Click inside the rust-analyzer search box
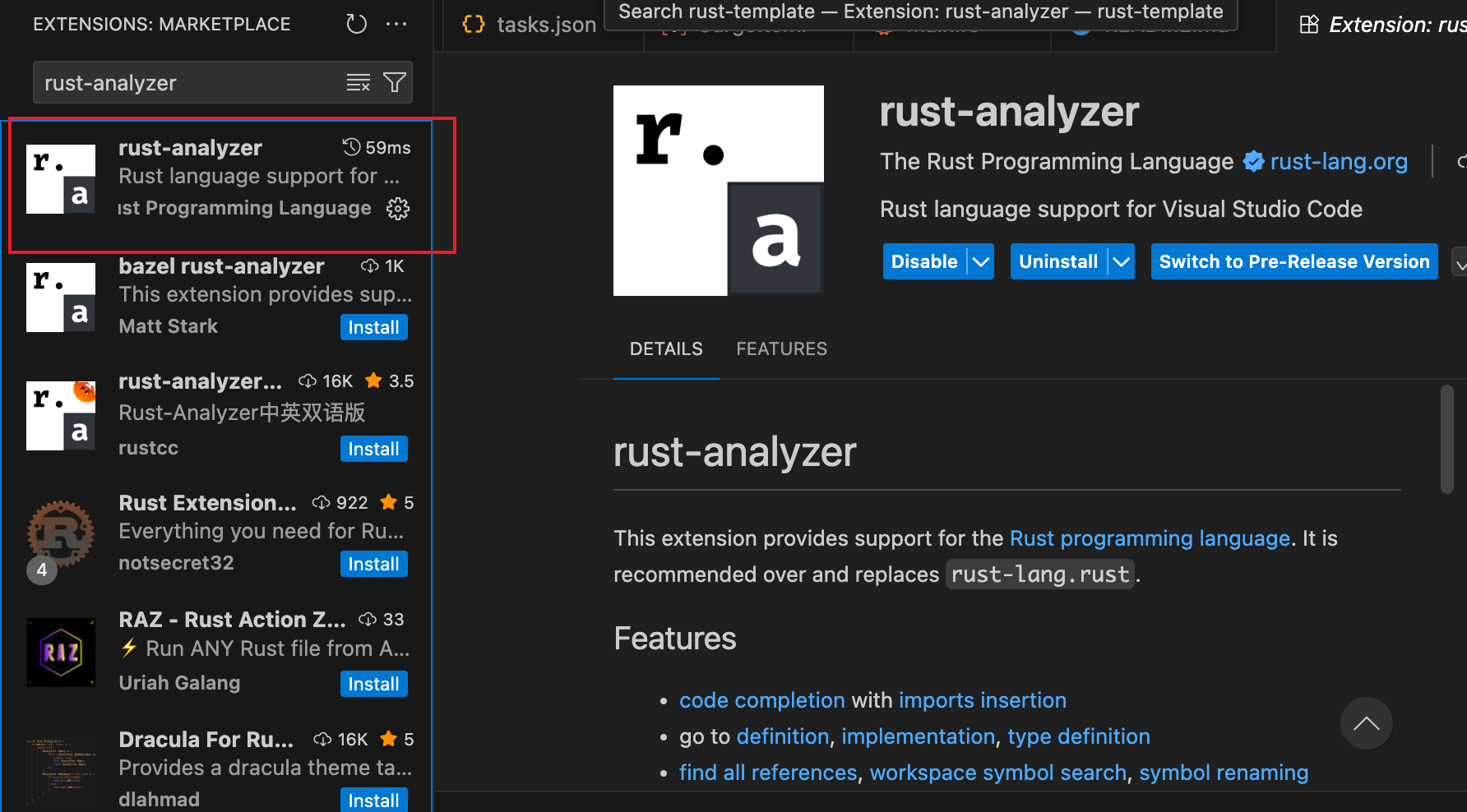This screenshot has width=1467, height=812. (189, 82)
